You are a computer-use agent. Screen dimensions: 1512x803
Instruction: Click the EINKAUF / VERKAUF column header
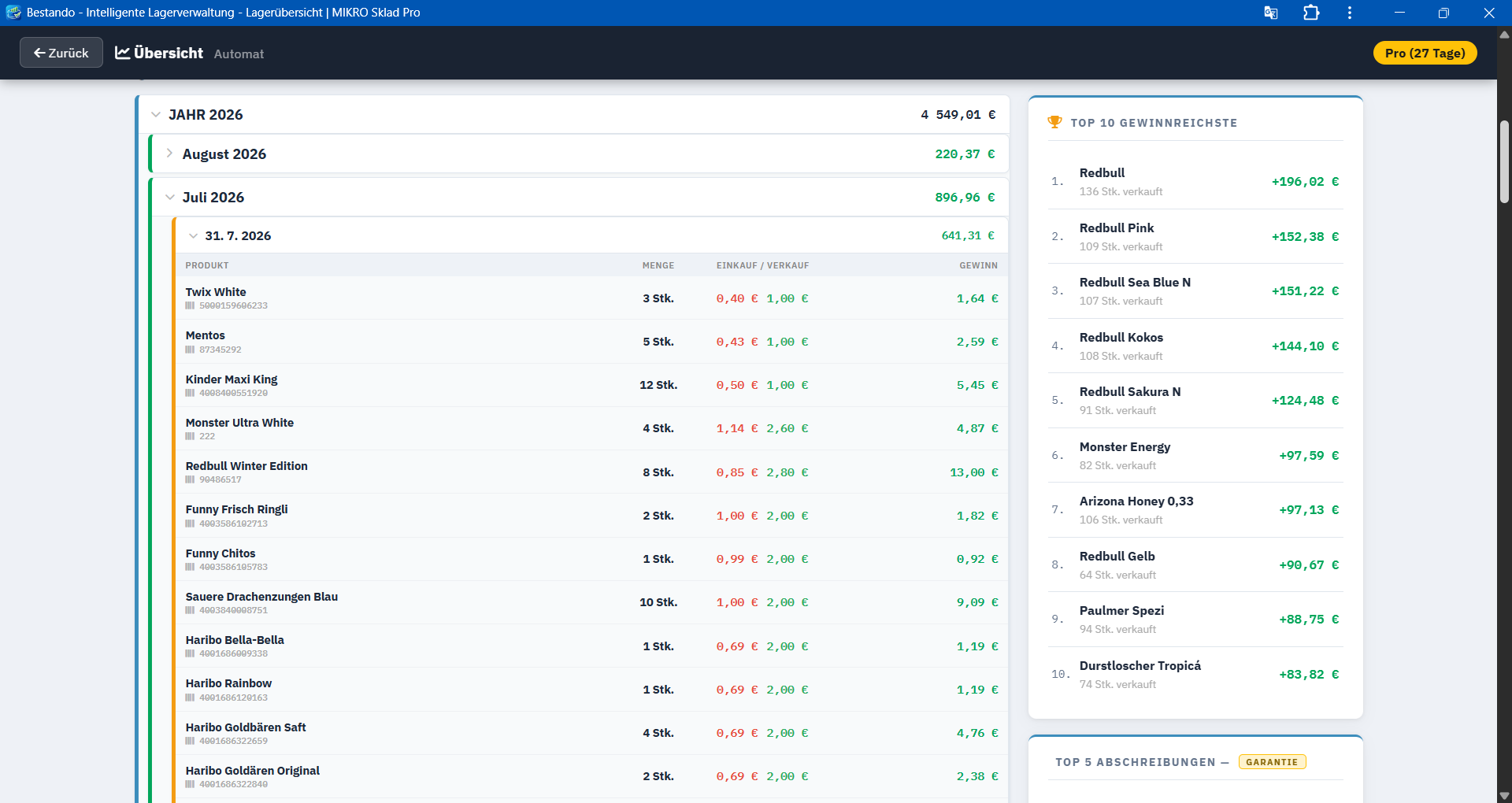762,265
